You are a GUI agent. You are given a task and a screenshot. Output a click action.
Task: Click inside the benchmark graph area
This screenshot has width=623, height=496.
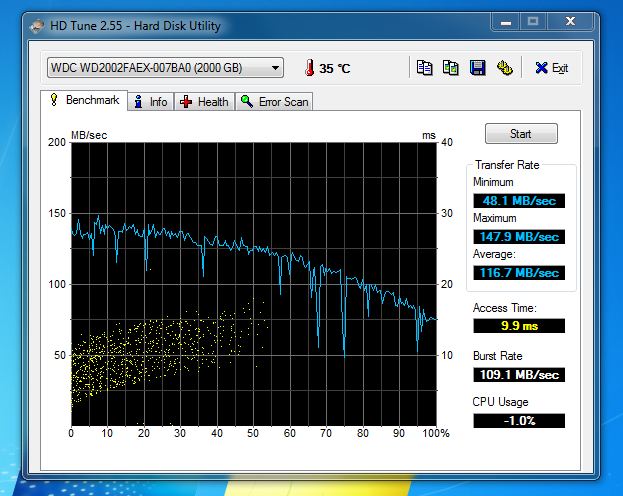pyautogui.click(x=254, y=284)
